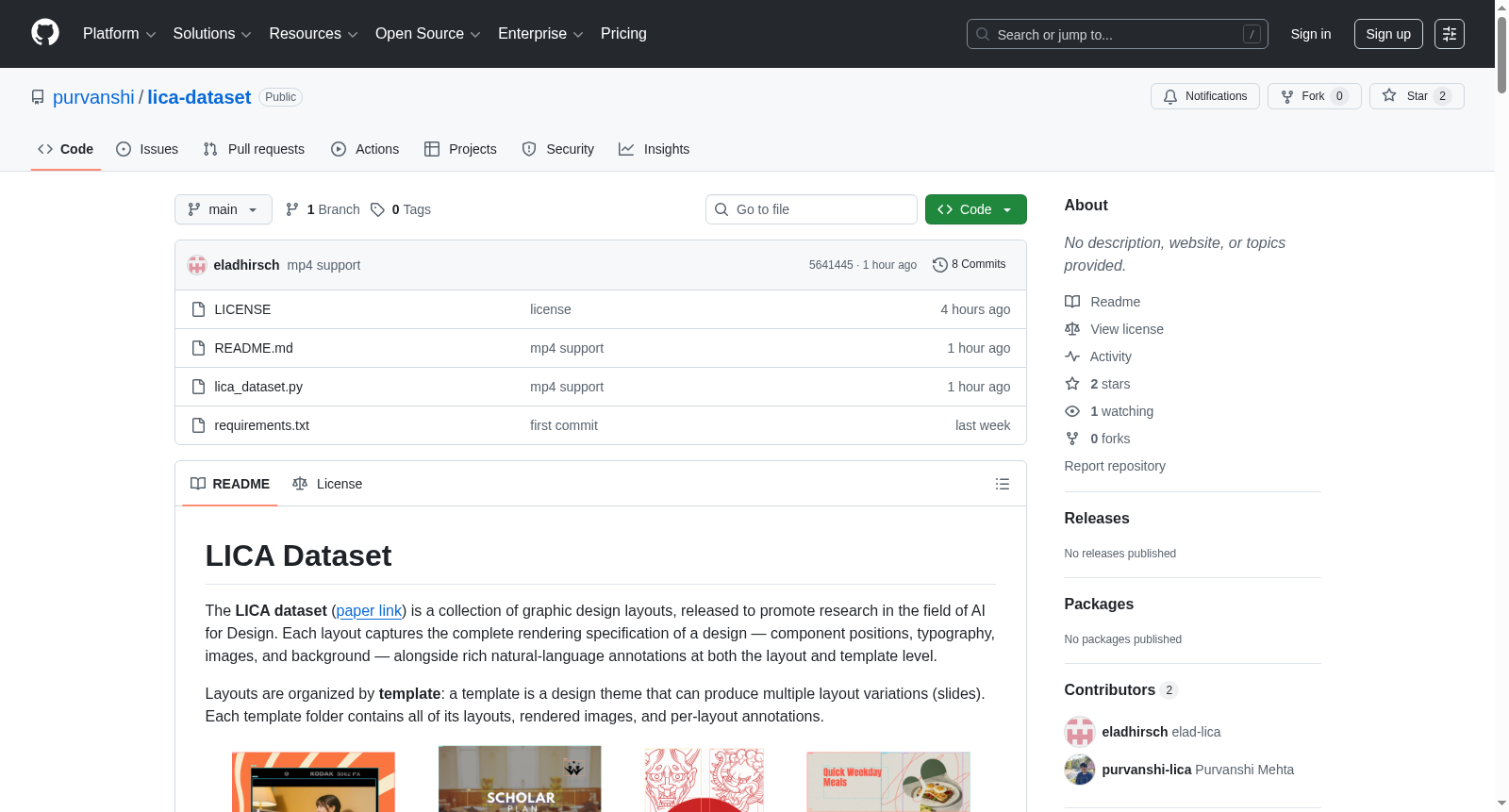The width and height of the screenshot is (1509, 812).
Task: Click the Sign up button
Action: tap(1388, 34)
